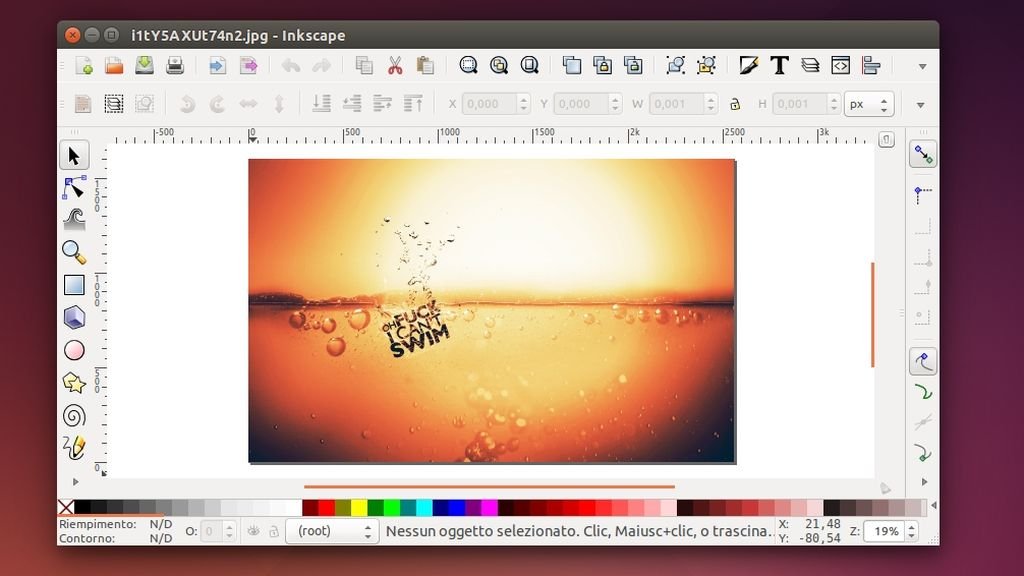This screenshot has width=1024, height=576.
Task: Open the Text and Font dialog
Action: point(779,66)
